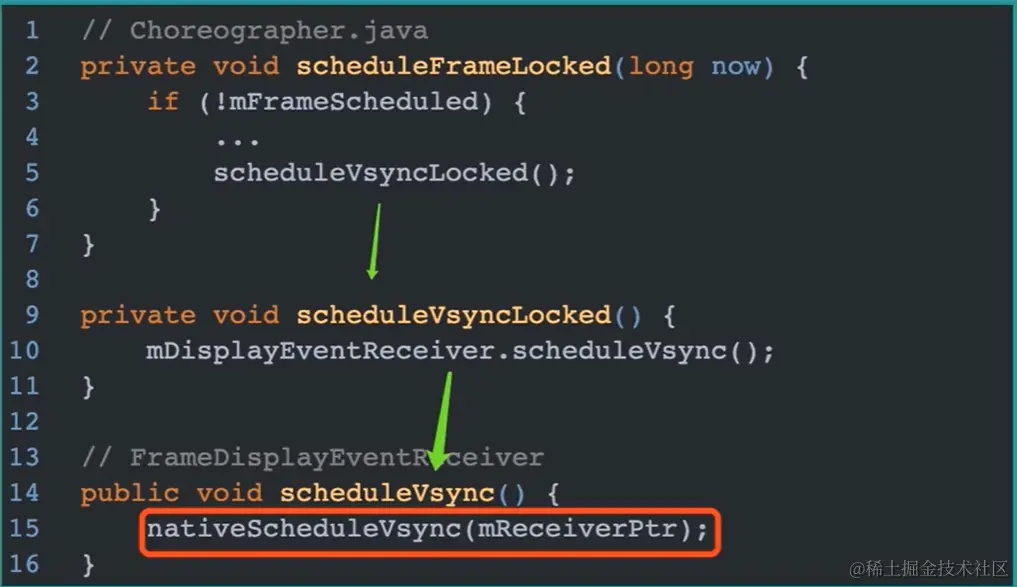Click line number 16 in the gutter
This screenshot has width=1017, height=587.
coord(24,564)
